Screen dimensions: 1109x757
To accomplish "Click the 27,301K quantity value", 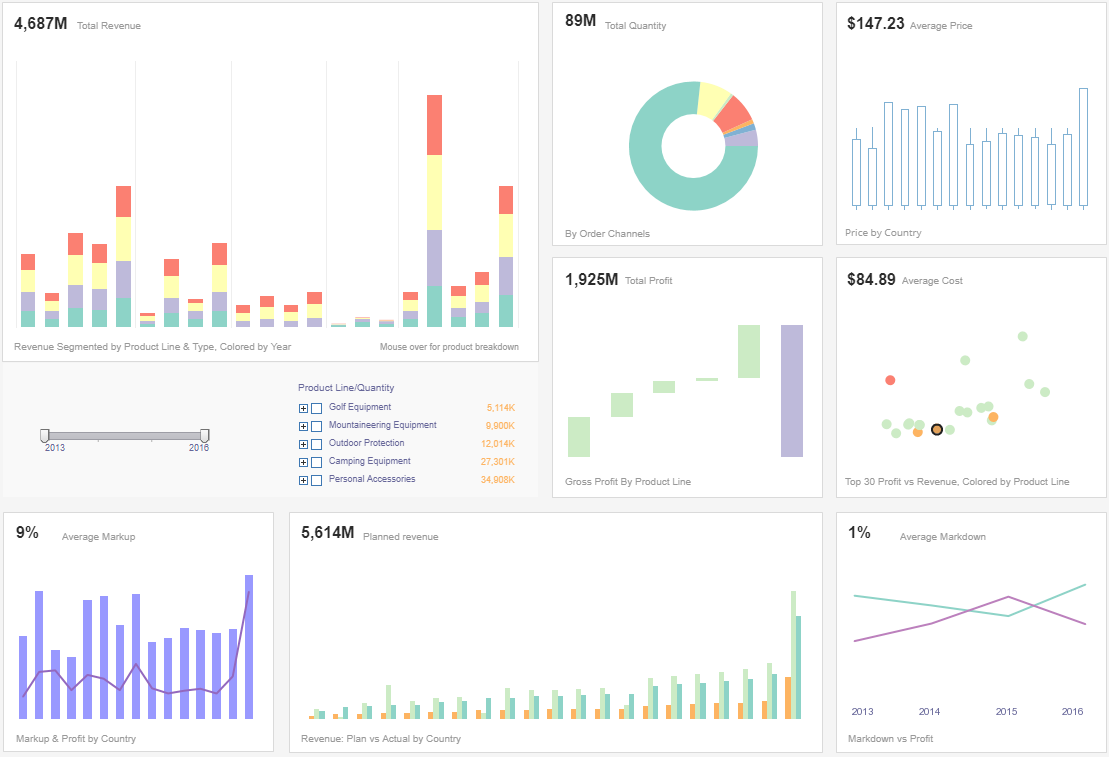I will click(x=498, y=462).
